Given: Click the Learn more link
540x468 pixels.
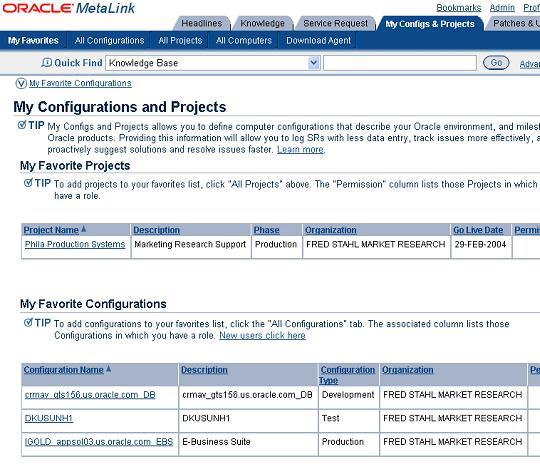Looking at the screenshot, I should (x=300, y=149).
